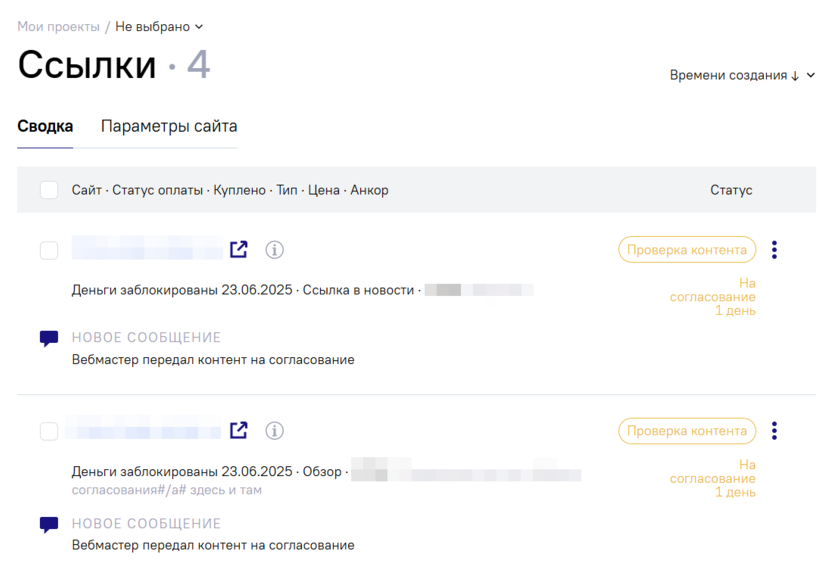This screenshot has height=579, width=832.
Task: Click the message bubble icon beside 'НОВОЕ СООБЩЕНИЕ'
Action: (x=48, y=337)
